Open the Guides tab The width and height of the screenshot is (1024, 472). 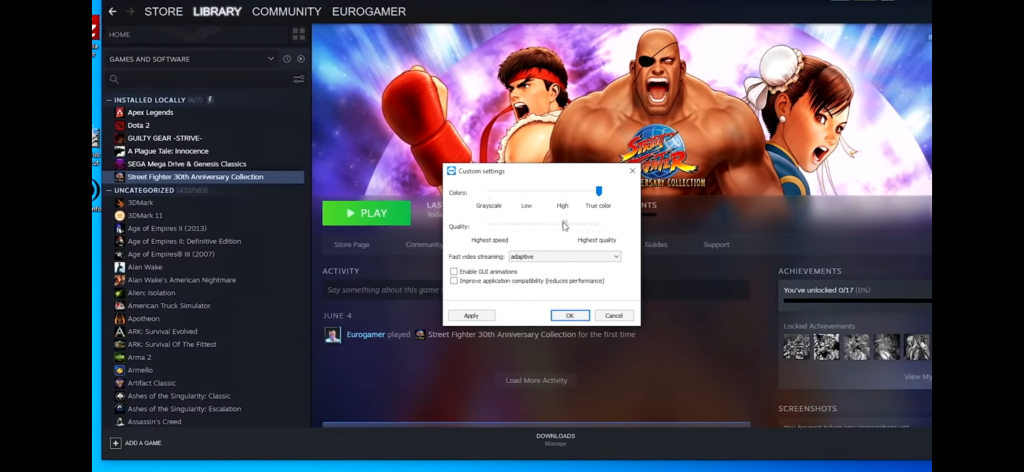pos(656,245)
